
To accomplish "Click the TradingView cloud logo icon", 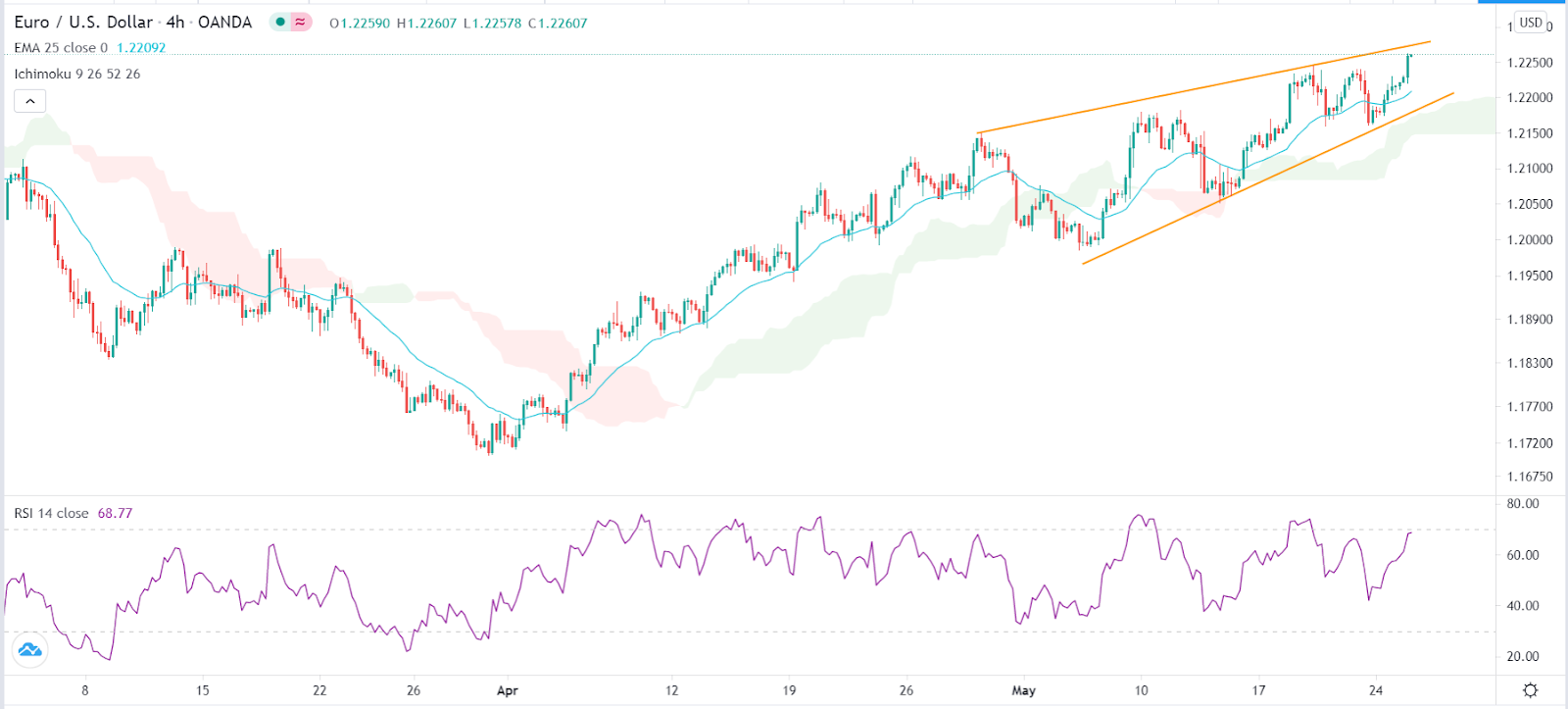I will [x=29, y=649].
